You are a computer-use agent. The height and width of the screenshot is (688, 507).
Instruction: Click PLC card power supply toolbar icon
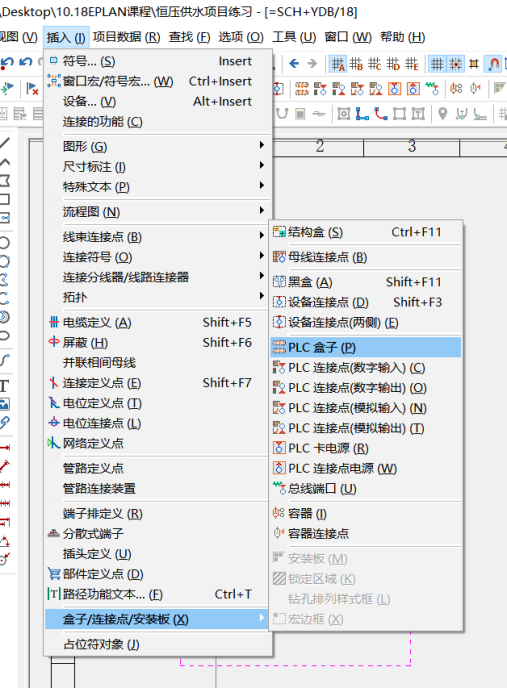coord(394,89)
